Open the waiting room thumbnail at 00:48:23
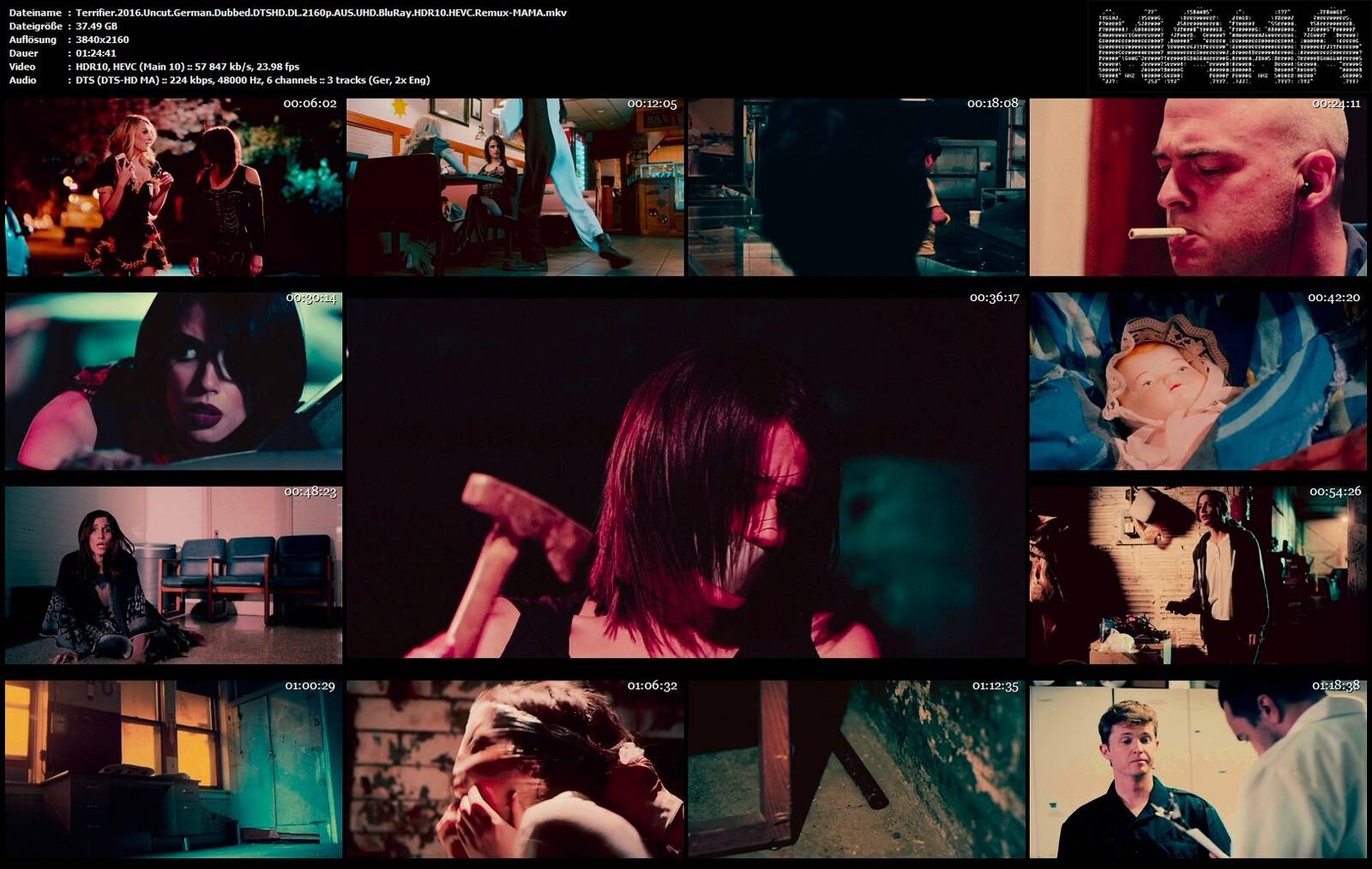This screenshot has width=1372, height=869. 173,576
